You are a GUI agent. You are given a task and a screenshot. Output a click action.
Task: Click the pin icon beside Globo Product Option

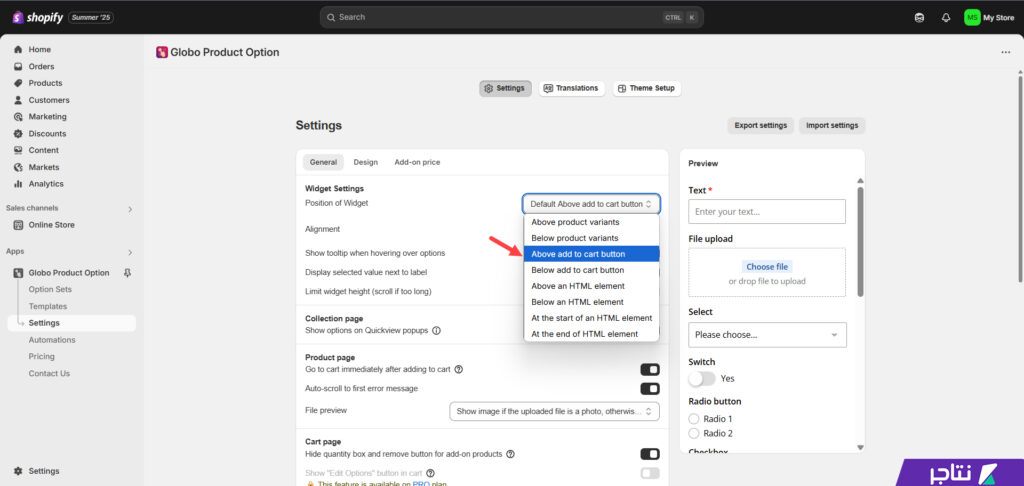[x=127, y=273]
